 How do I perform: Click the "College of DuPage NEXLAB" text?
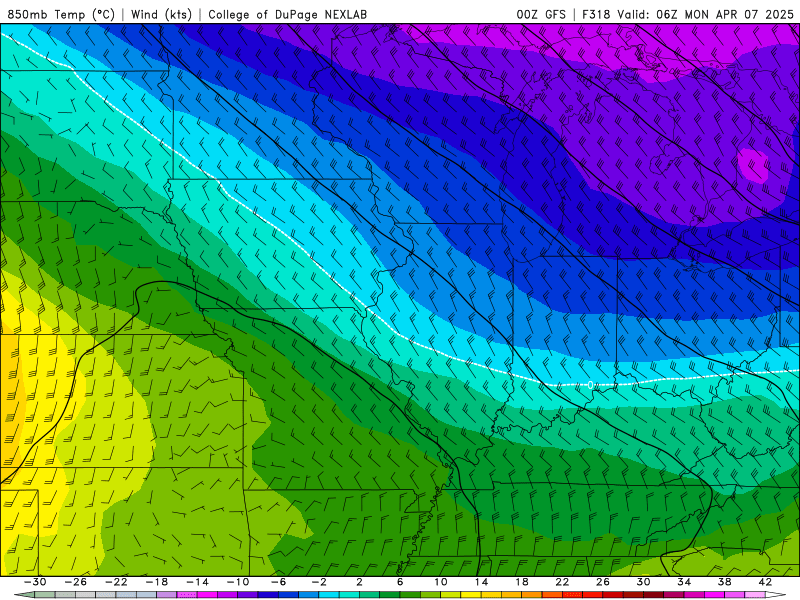(287, 14)
